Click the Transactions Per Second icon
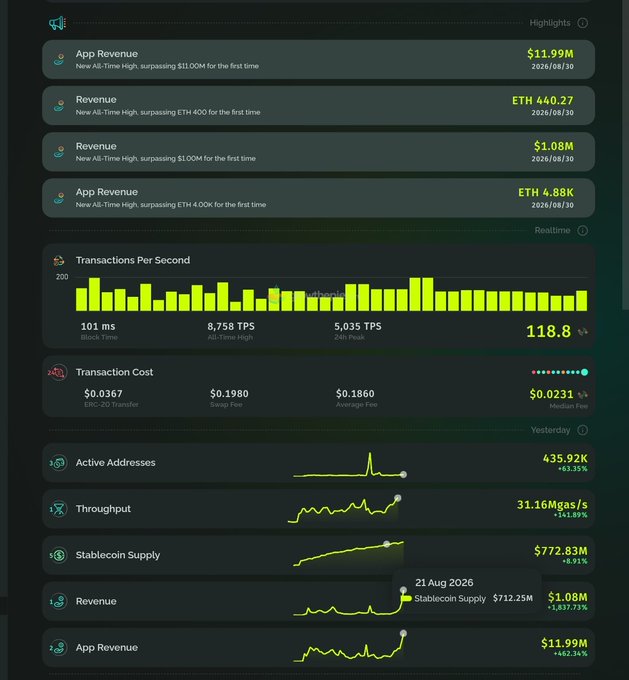 [59, 260]
